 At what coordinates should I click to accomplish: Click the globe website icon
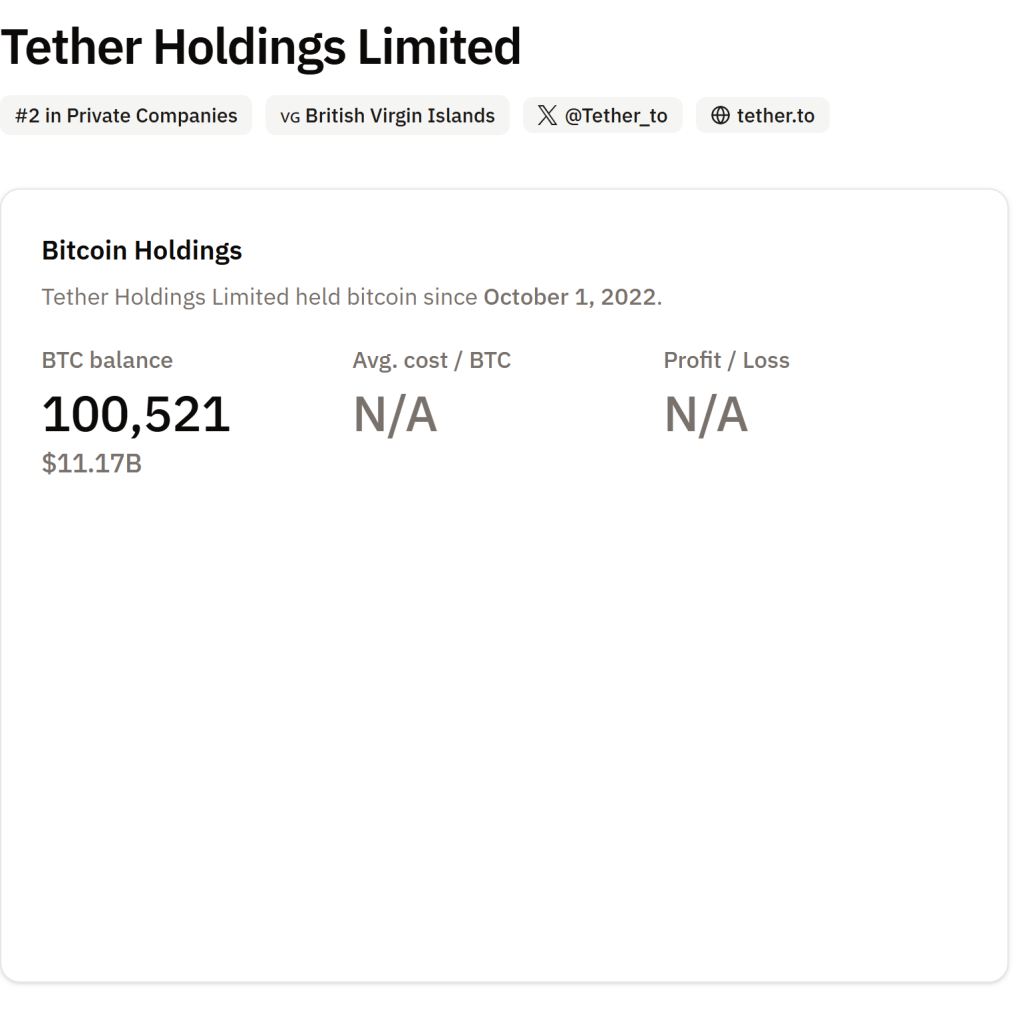(x=720, y=115)
